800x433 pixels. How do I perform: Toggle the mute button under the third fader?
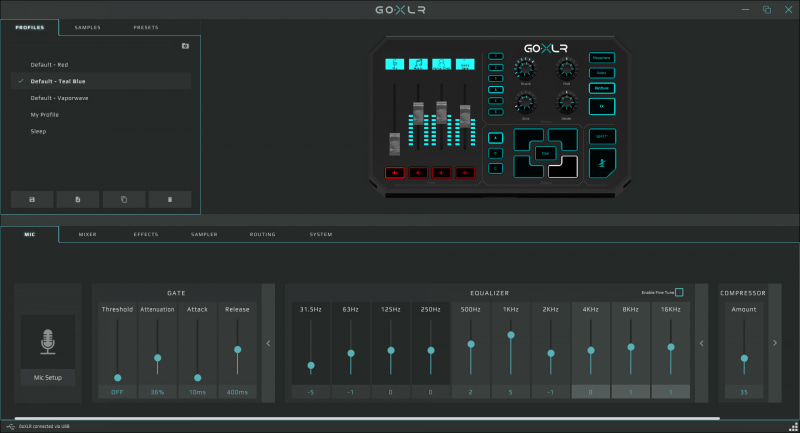pos(441,173)
